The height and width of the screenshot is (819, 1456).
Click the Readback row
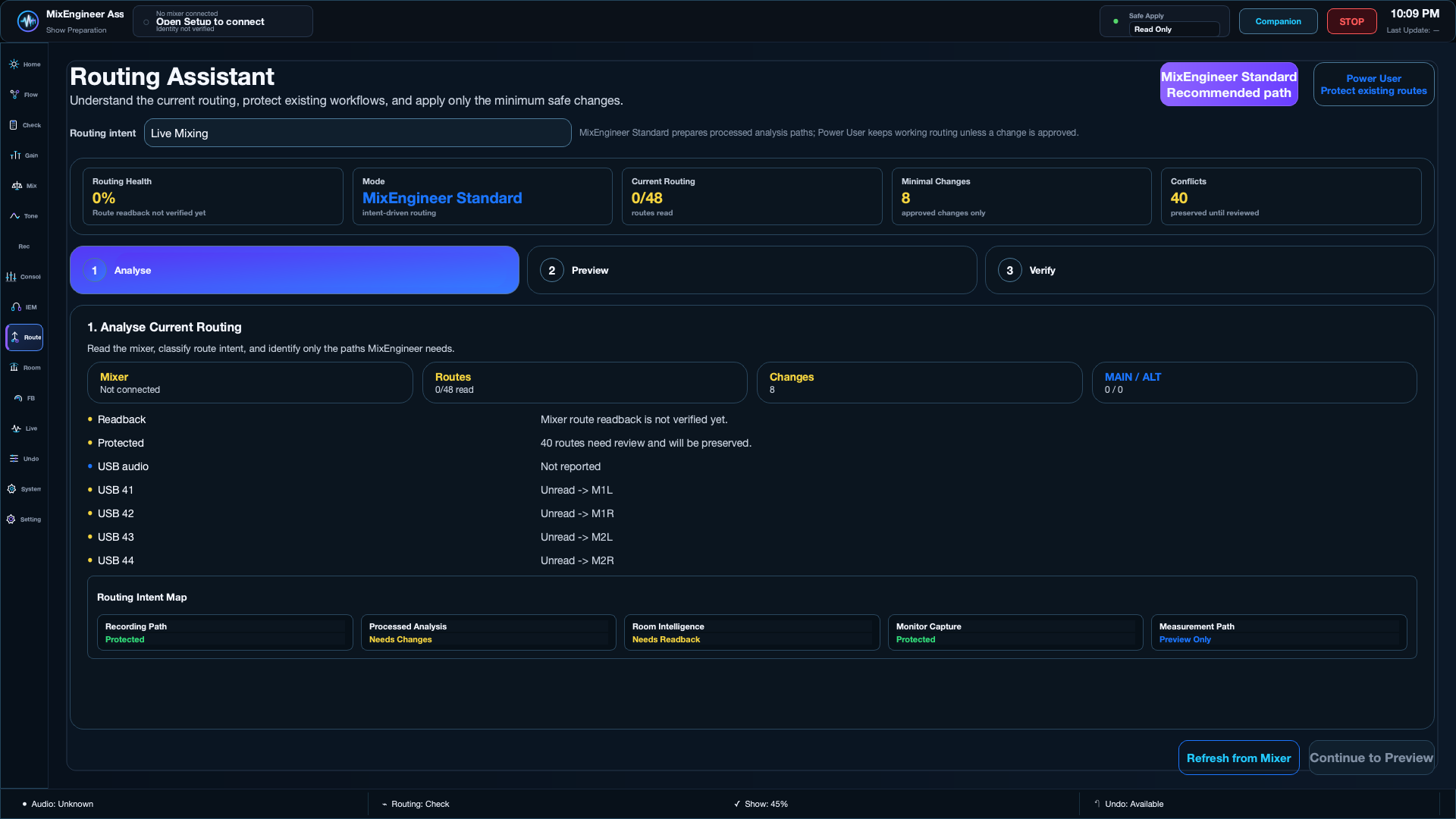click(x=752, y=419)
